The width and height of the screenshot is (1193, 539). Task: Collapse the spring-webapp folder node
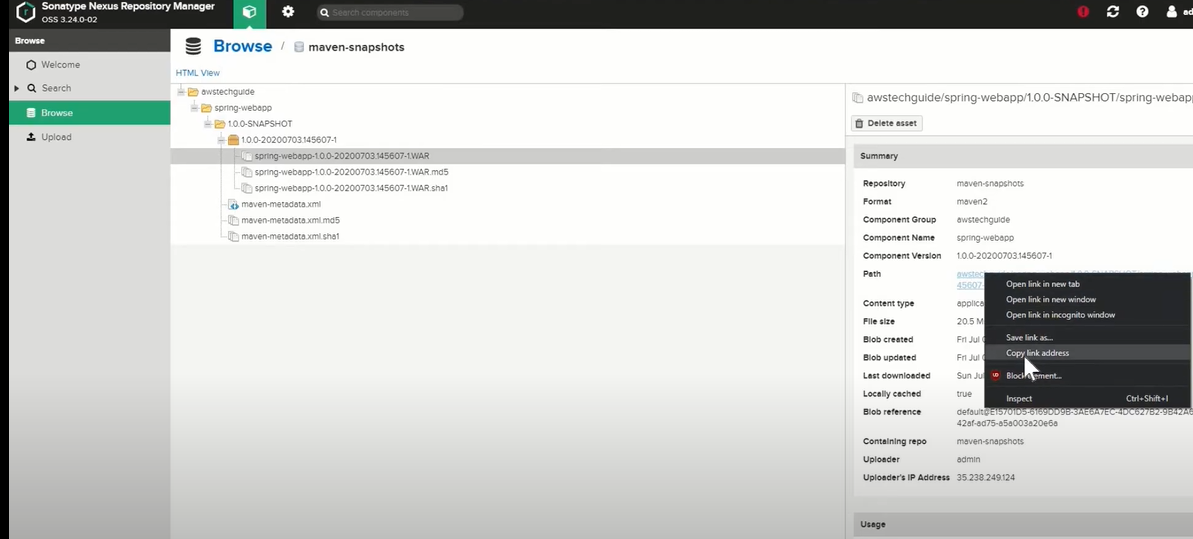point(195,108)
